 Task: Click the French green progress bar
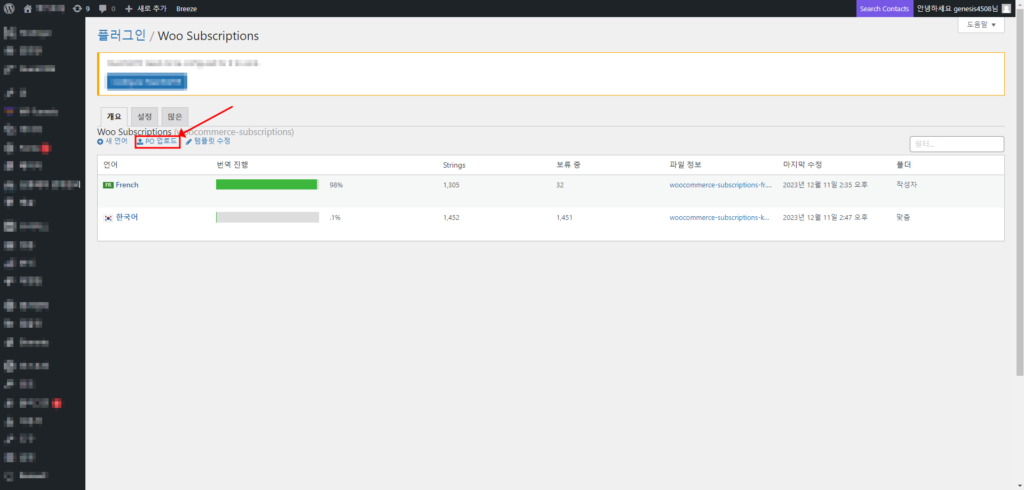pyautogui.click(x=266, y=185)
